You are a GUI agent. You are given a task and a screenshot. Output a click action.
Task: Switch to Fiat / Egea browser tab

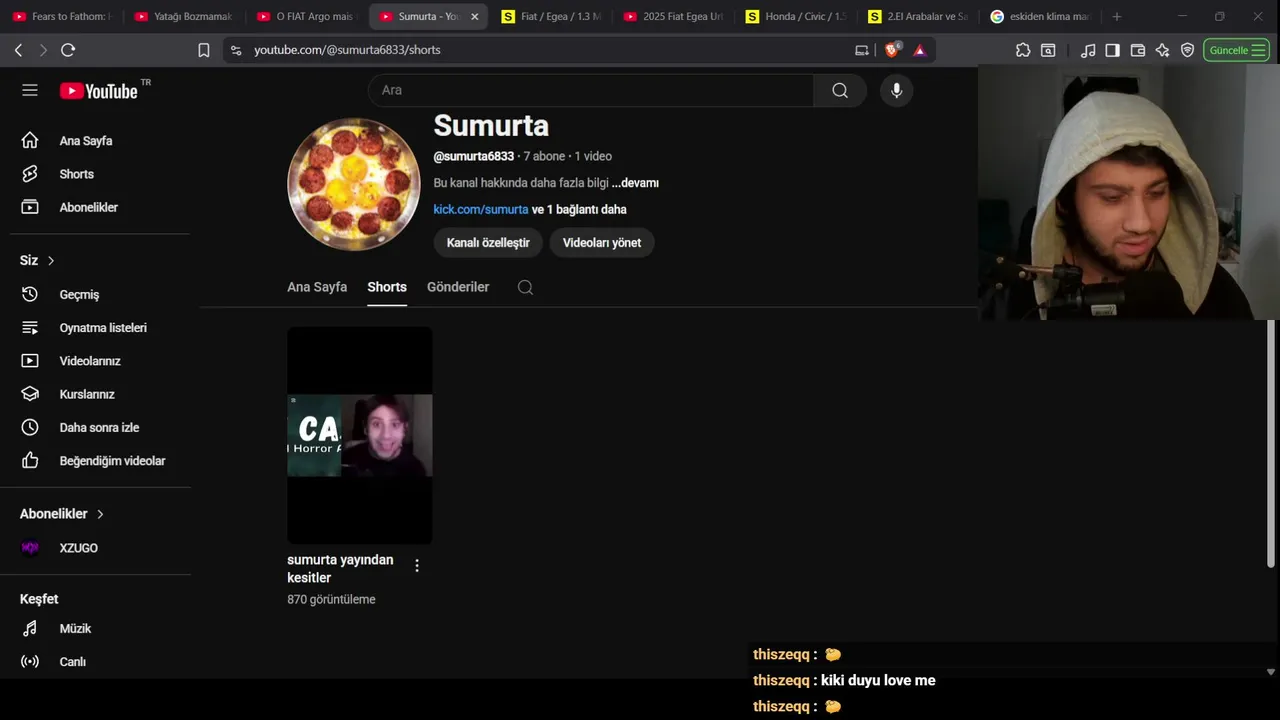tap(551, 17)
